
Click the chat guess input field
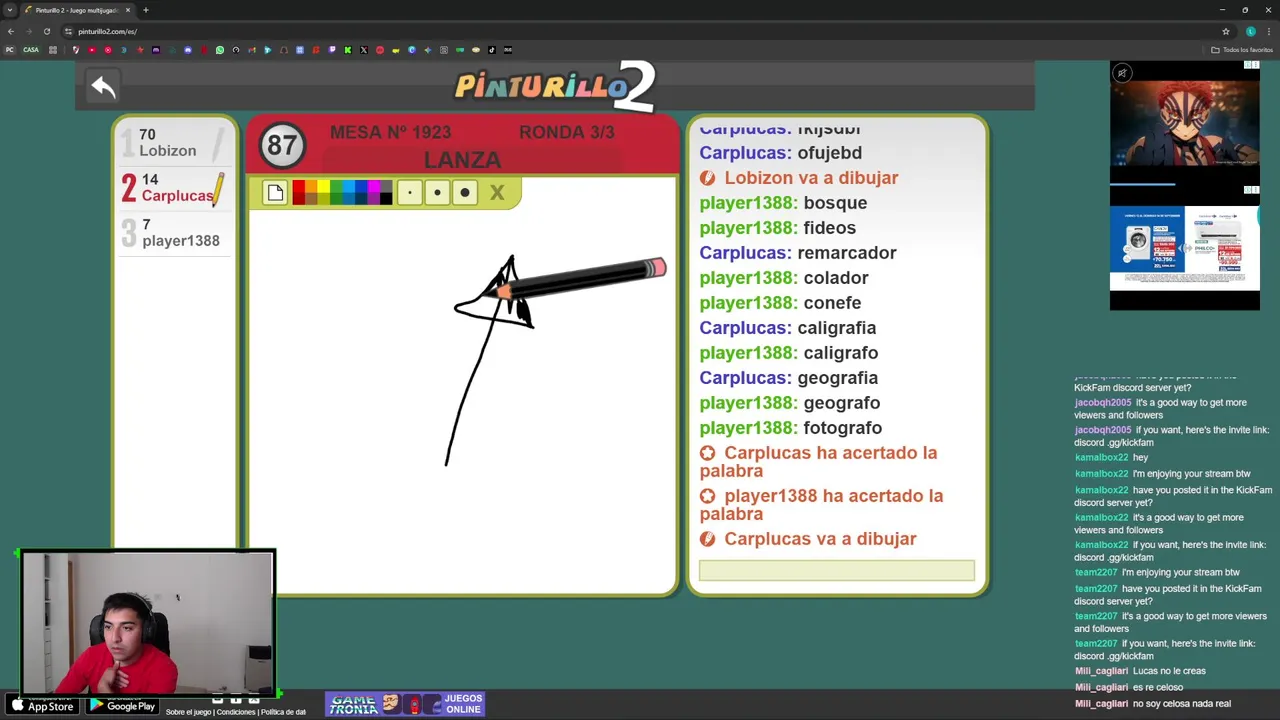click(x=837, y=570)
